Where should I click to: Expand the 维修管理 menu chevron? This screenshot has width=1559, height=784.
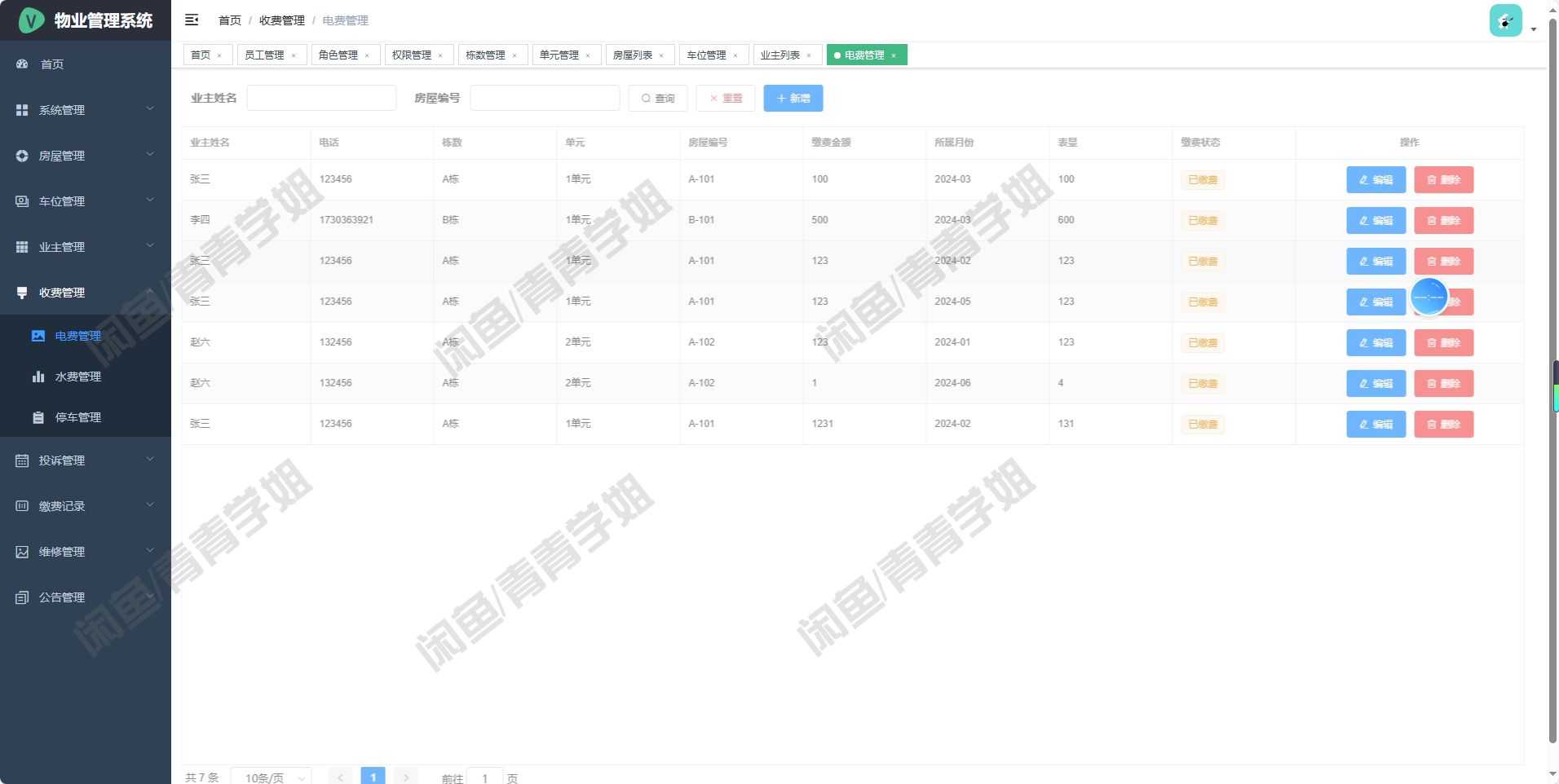150,550
